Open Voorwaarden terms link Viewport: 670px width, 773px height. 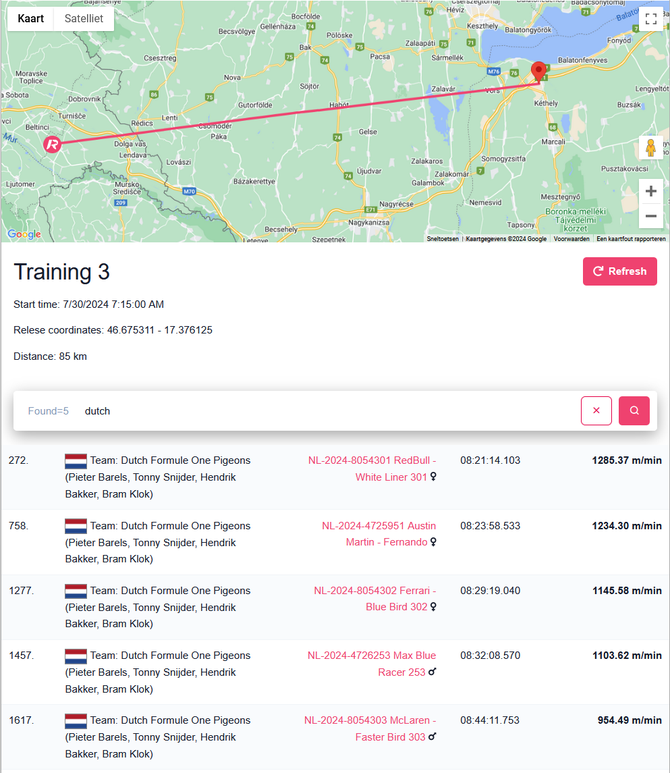[571, 239]
